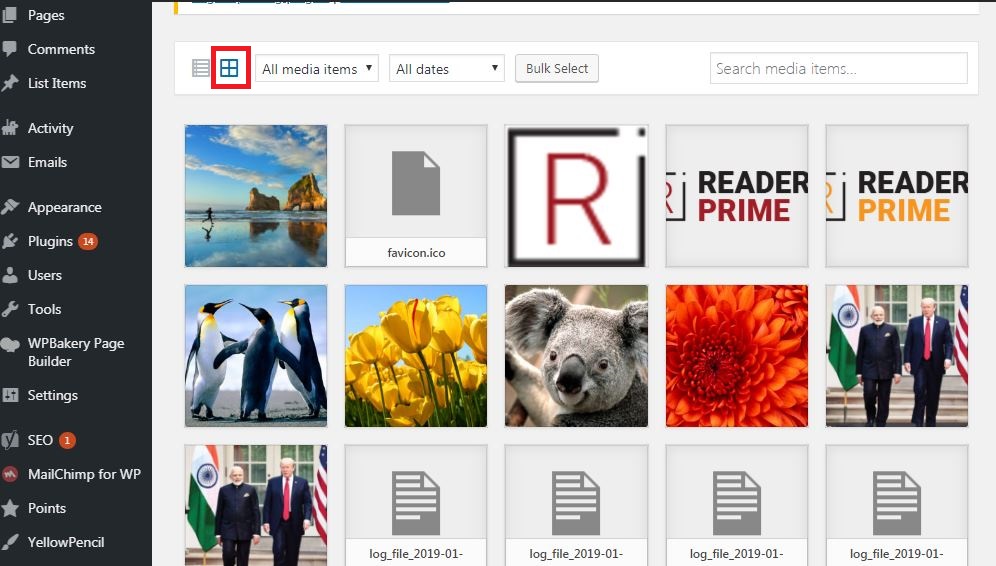Viewport: 996px width, 566px height.
Task: Select the yellow tulips thumbnail
Action: point(416,356)
